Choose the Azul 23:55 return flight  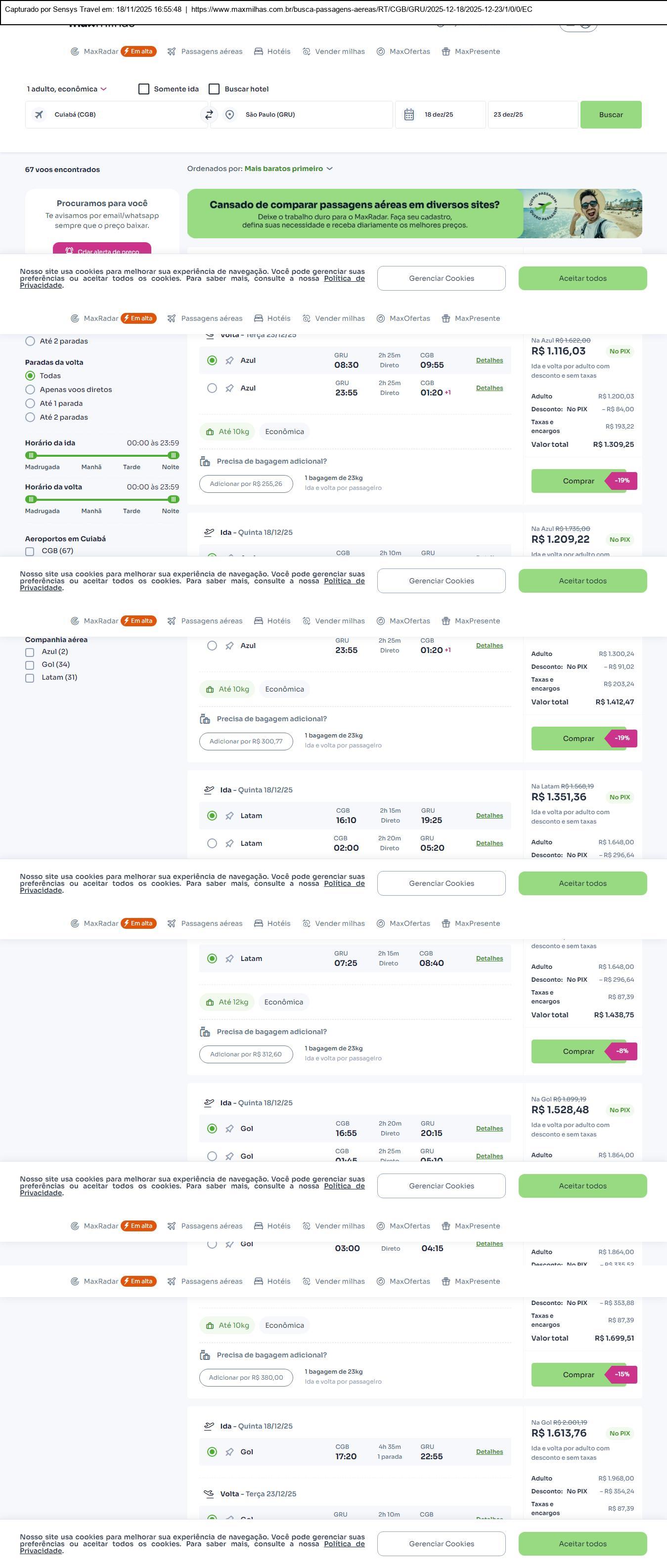tap(212, 389)
